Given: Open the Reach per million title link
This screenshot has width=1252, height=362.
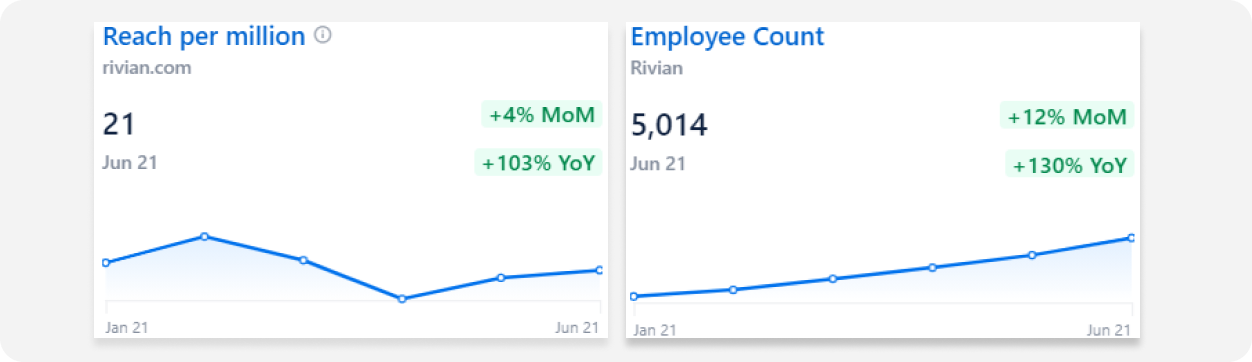Looking at the screenshot, I should point(204,37).
